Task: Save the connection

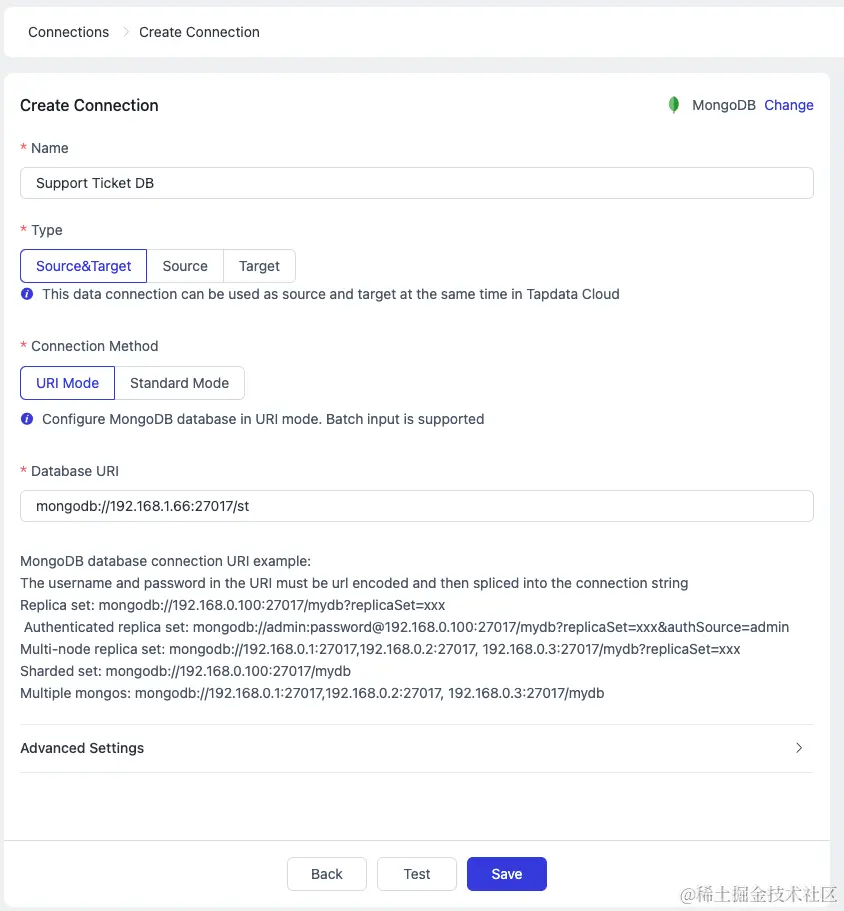Action: [507, 874]
